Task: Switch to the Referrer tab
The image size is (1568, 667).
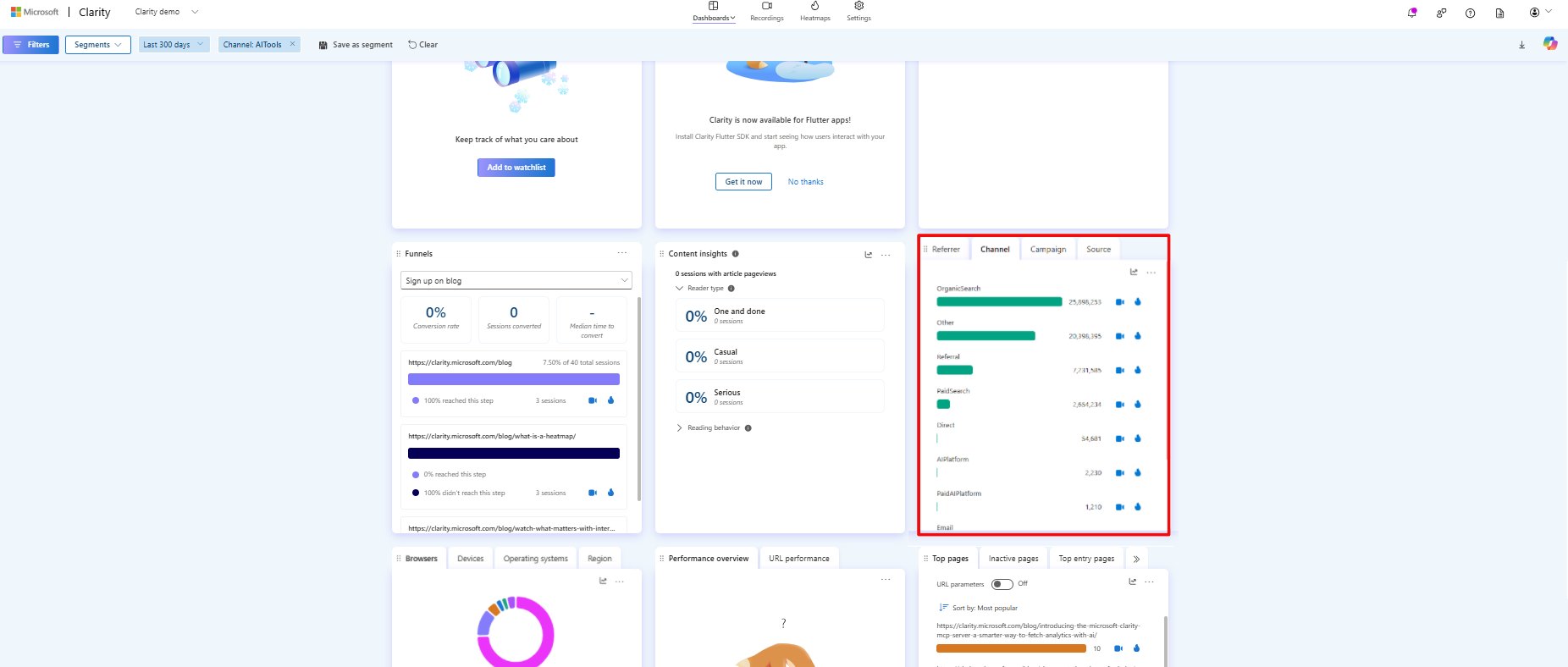Action: click(x=946, y=250)
